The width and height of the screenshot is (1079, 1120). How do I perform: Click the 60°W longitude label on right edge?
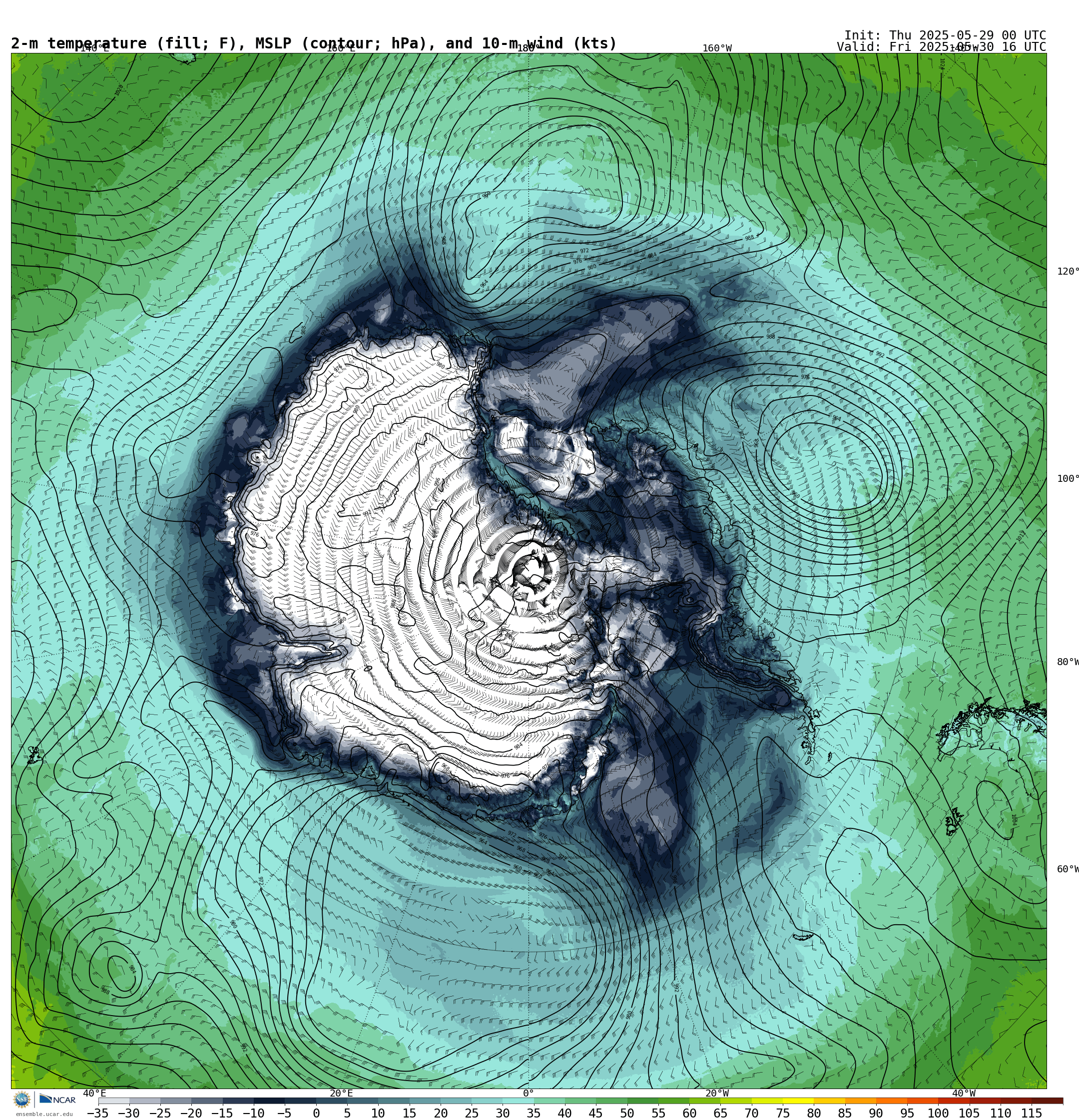point(1067,869)
